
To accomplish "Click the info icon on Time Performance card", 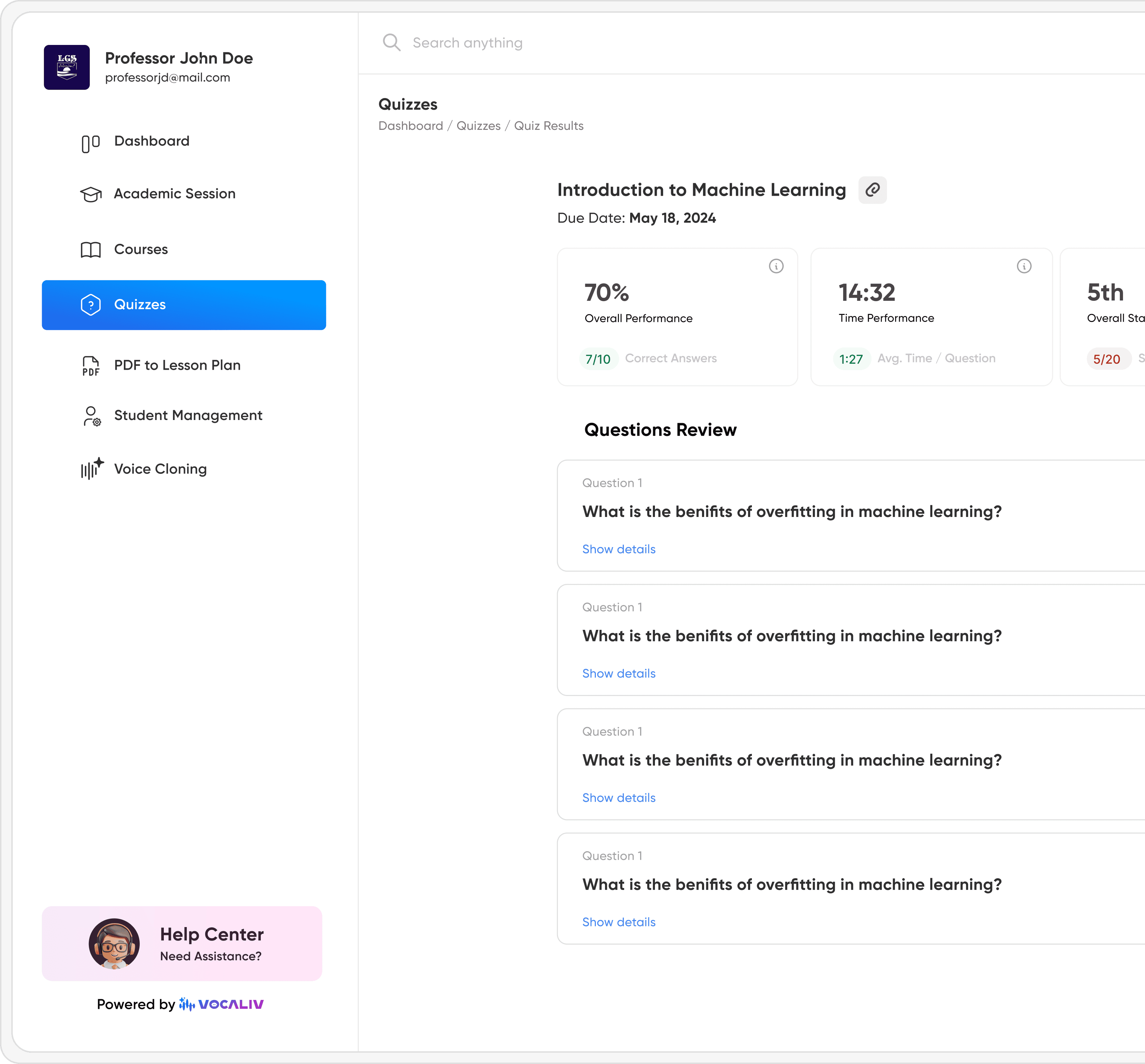I will point(1024,266).
